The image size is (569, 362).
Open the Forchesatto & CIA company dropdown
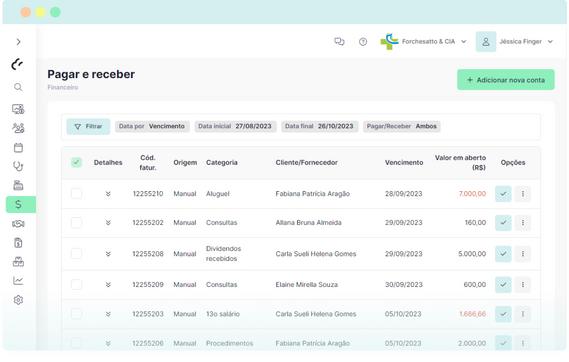(x=423, y=42)
